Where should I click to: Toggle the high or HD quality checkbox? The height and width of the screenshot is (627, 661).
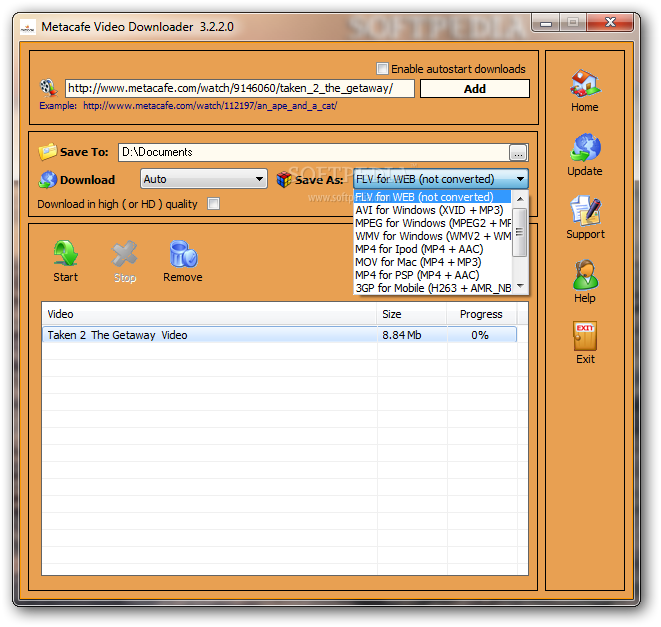(x=214, y=204)
